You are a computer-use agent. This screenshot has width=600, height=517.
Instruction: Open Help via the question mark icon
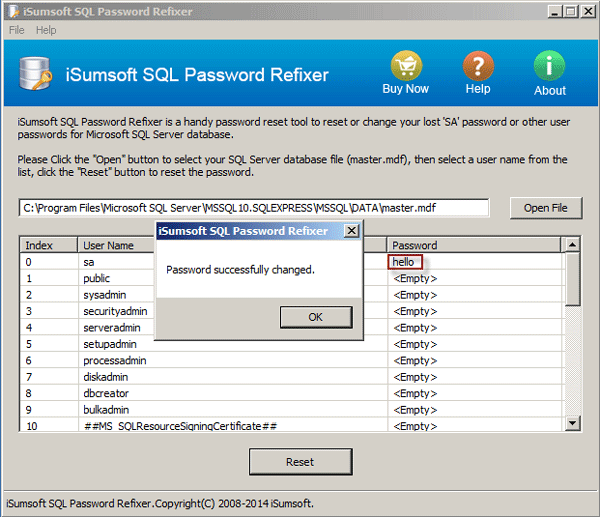[x=478, y=65]
